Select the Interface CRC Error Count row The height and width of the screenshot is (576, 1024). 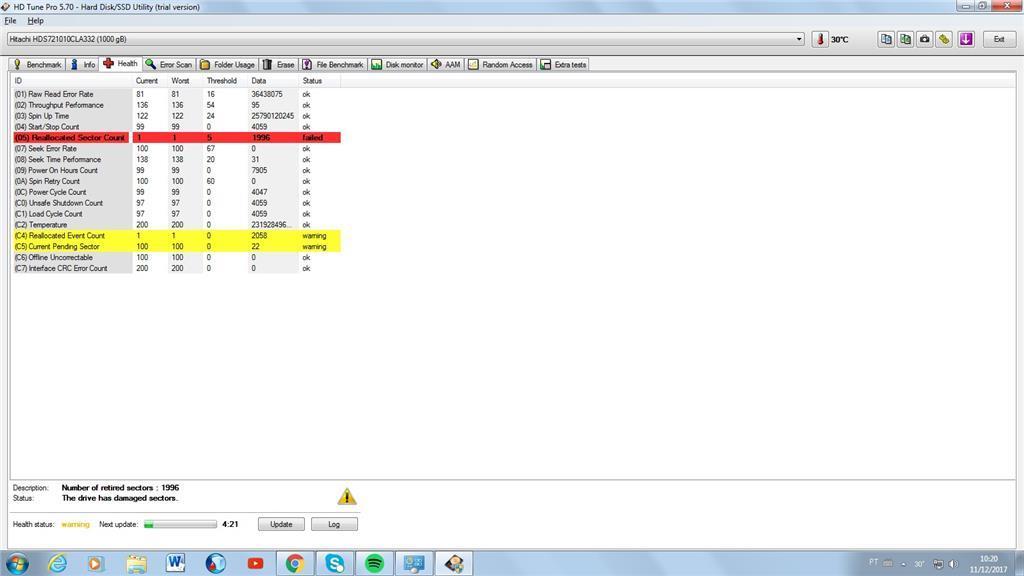pos(176,268)
